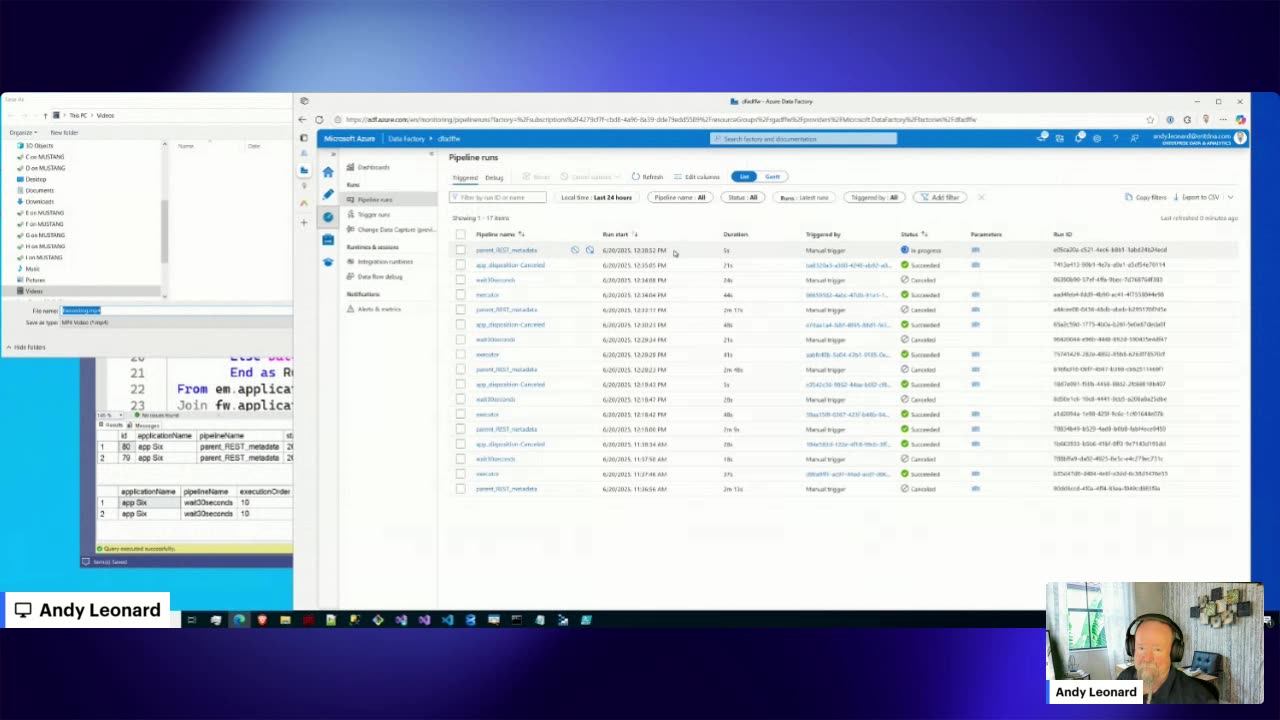
Task: Go up one folder in Save As dialog
Action: tap(45, 116)
